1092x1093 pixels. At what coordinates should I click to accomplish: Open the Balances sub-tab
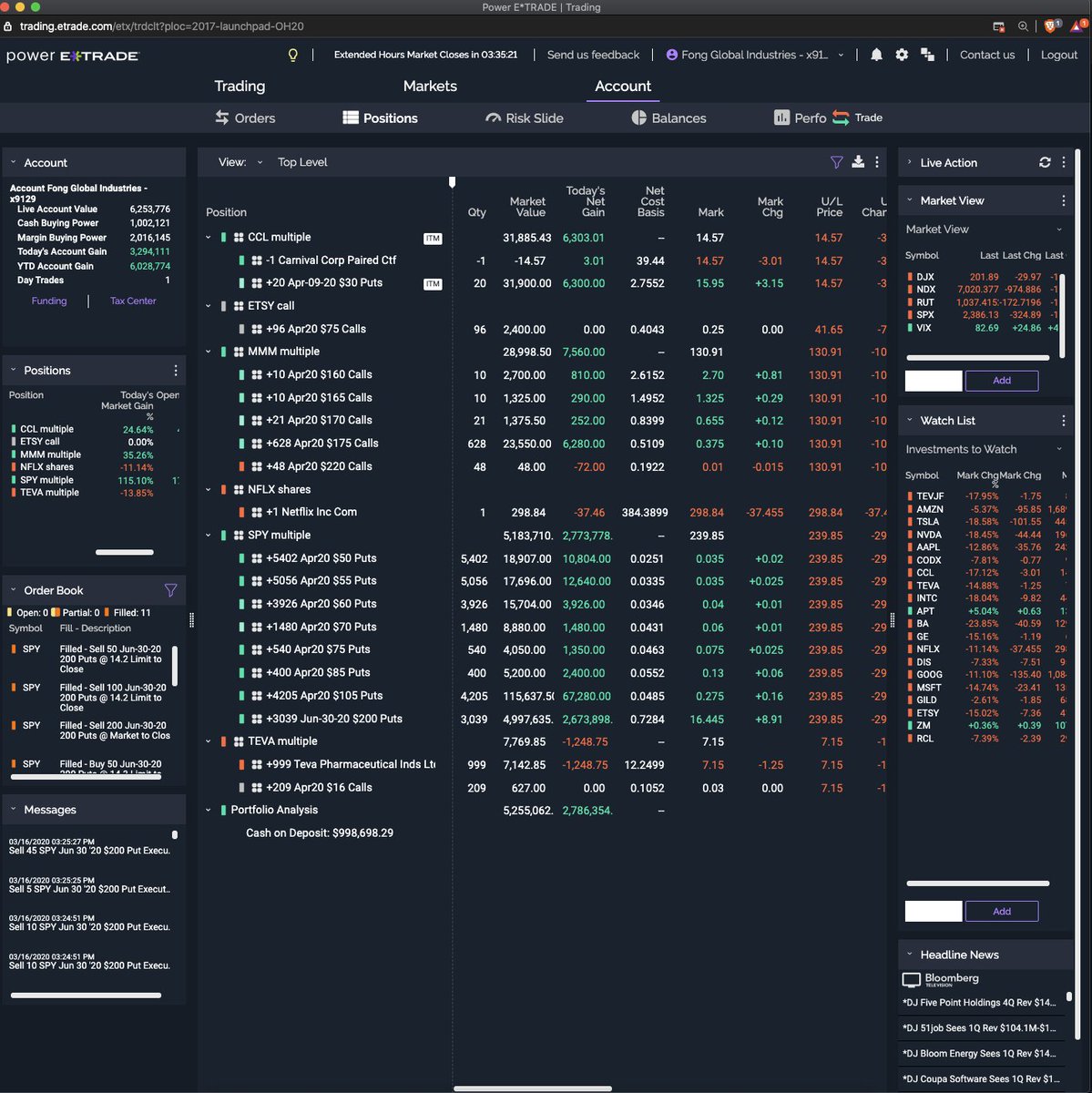(668, 117)
